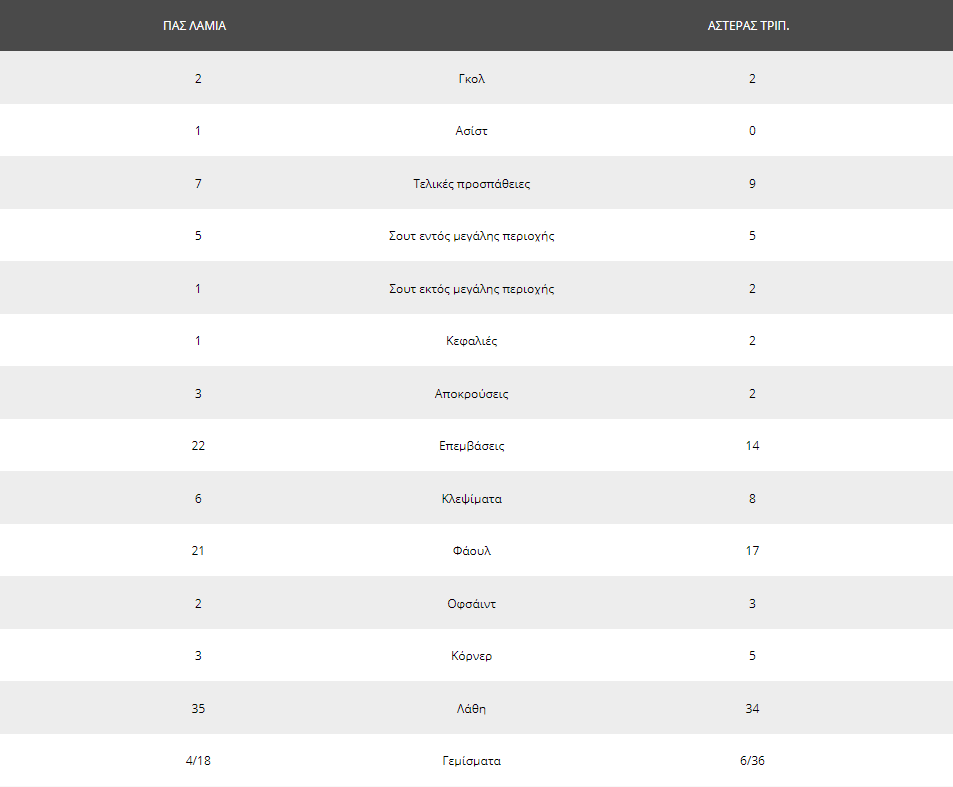
Task: Click ΠΑΣ Λαμία's 4/18 crosses value
Action: (x=198, y=761)
